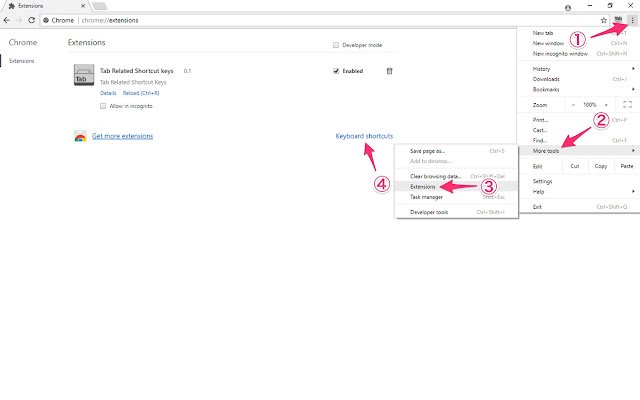
Task: Open a new tab via the tab strip button
Action: pos(99,6)
